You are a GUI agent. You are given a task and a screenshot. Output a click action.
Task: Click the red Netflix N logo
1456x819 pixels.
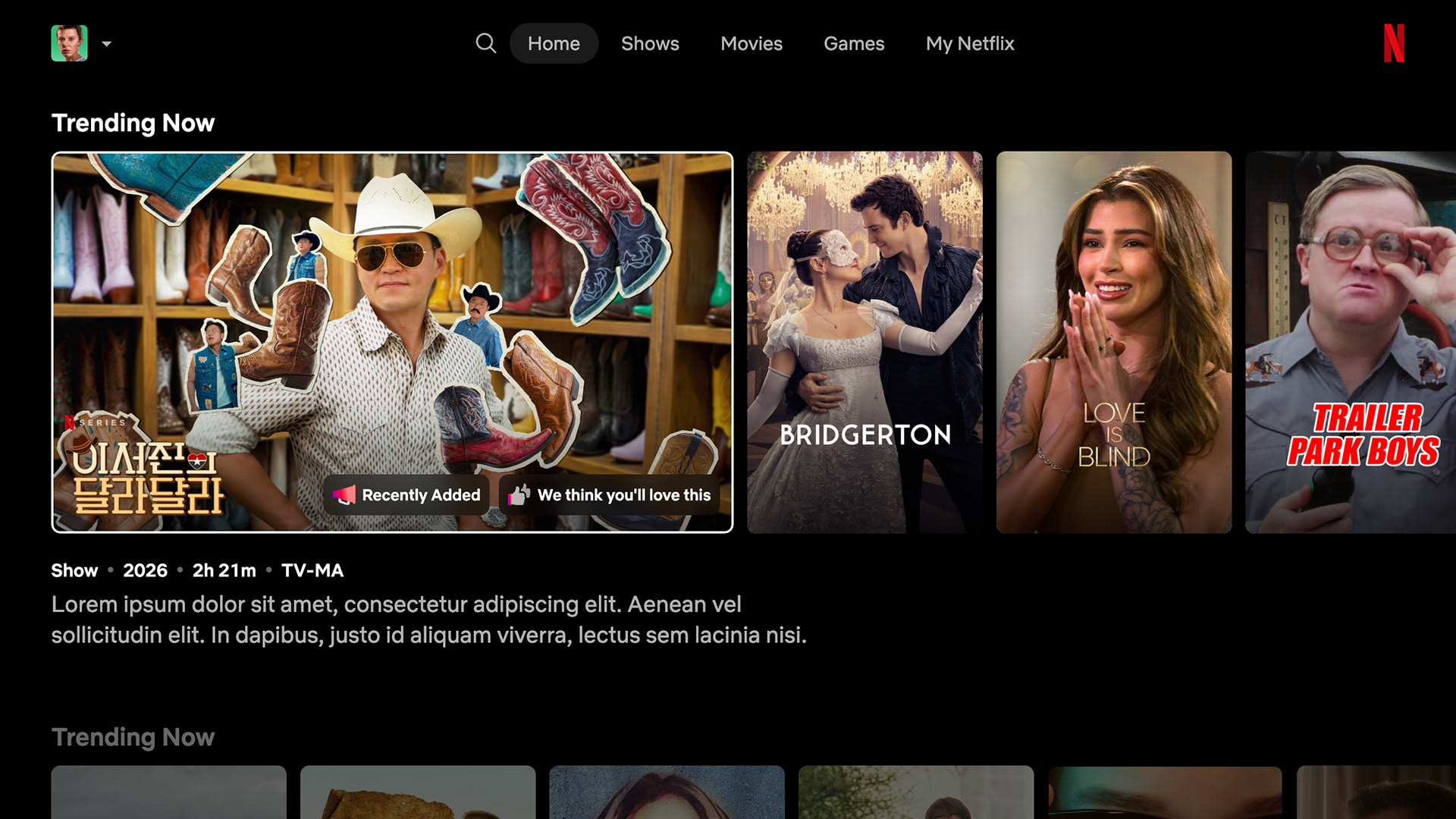click(1394, 43)
